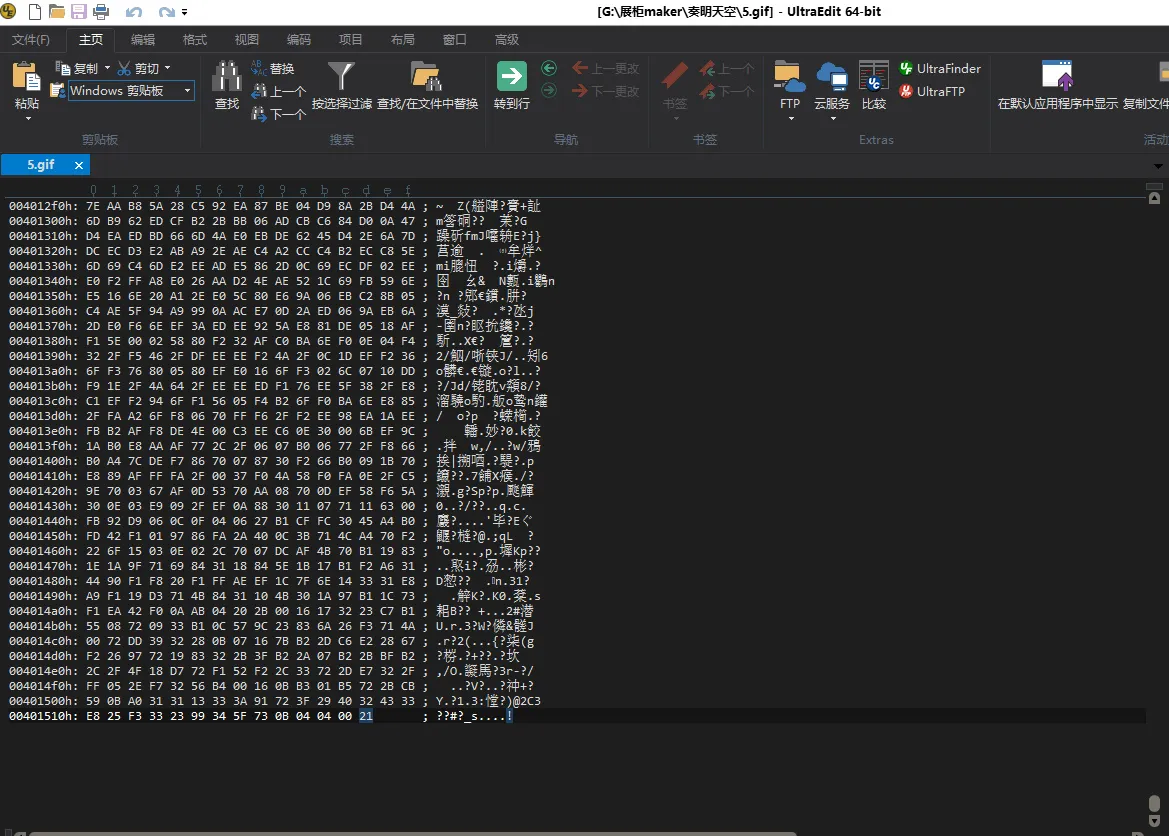1169x836 pixels.
Task: Open the 复制 dropdown arrow
Action: 107,68
